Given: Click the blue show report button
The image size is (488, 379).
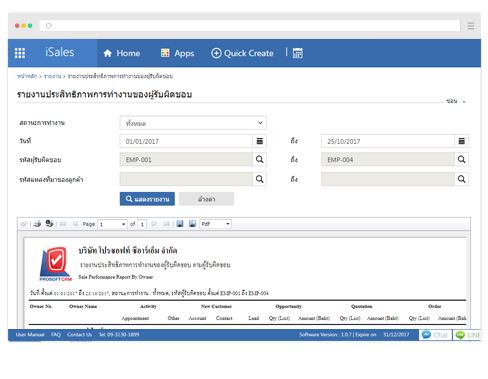Looking at the screenshot, I should pyautogui.click(x=147, y=199).
